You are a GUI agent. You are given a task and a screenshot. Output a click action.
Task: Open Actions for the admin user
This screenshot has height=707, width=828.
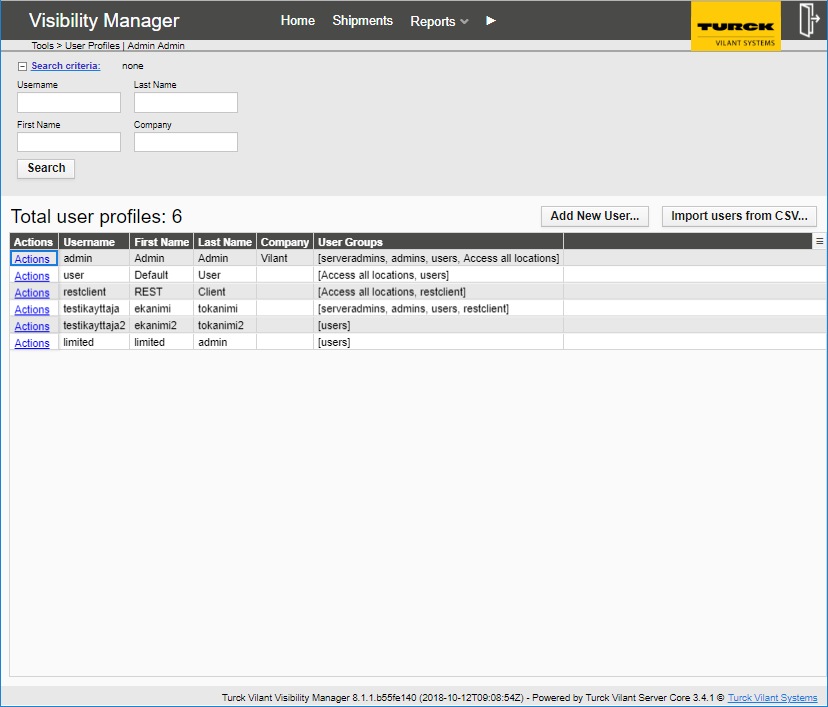[32, 259]
